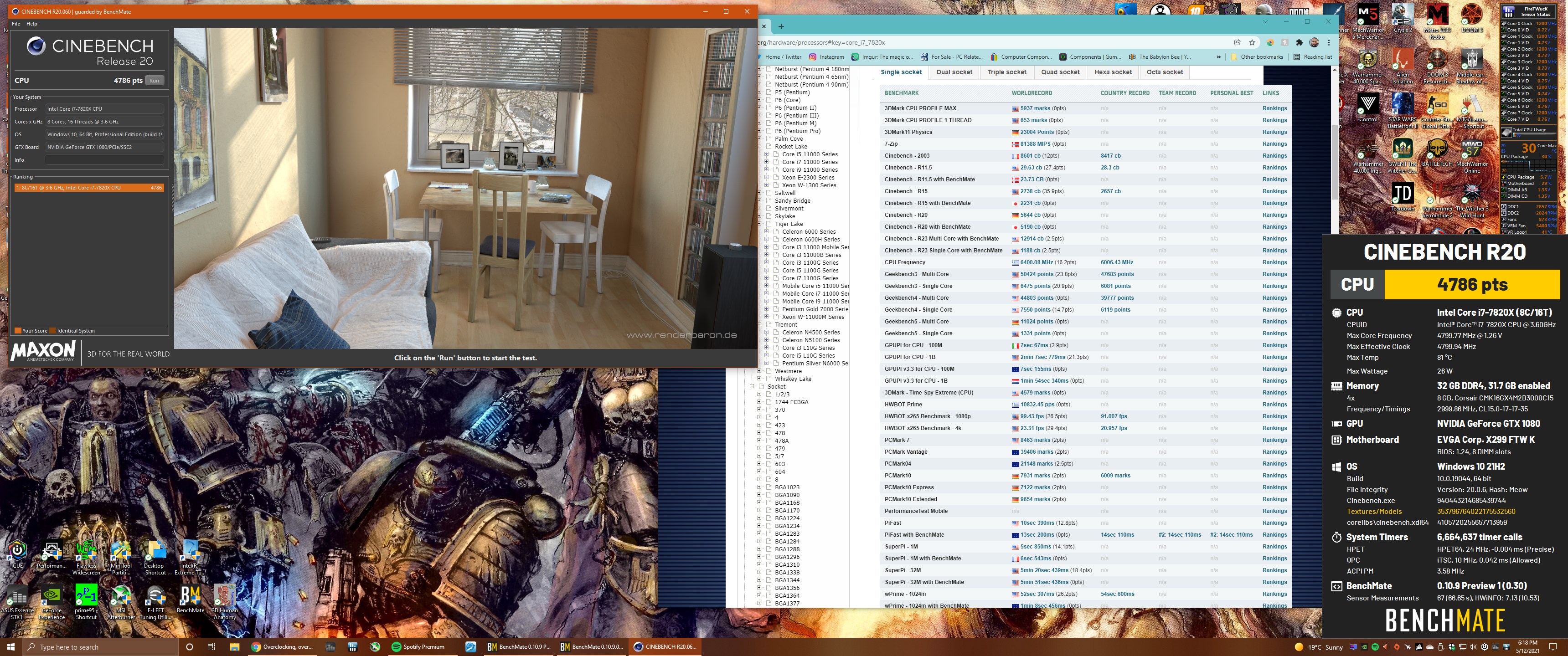Image resolution: width=1568 pixels, height=656 pixels.
Task: Switch to Dual socket tab
Action: 954,72
